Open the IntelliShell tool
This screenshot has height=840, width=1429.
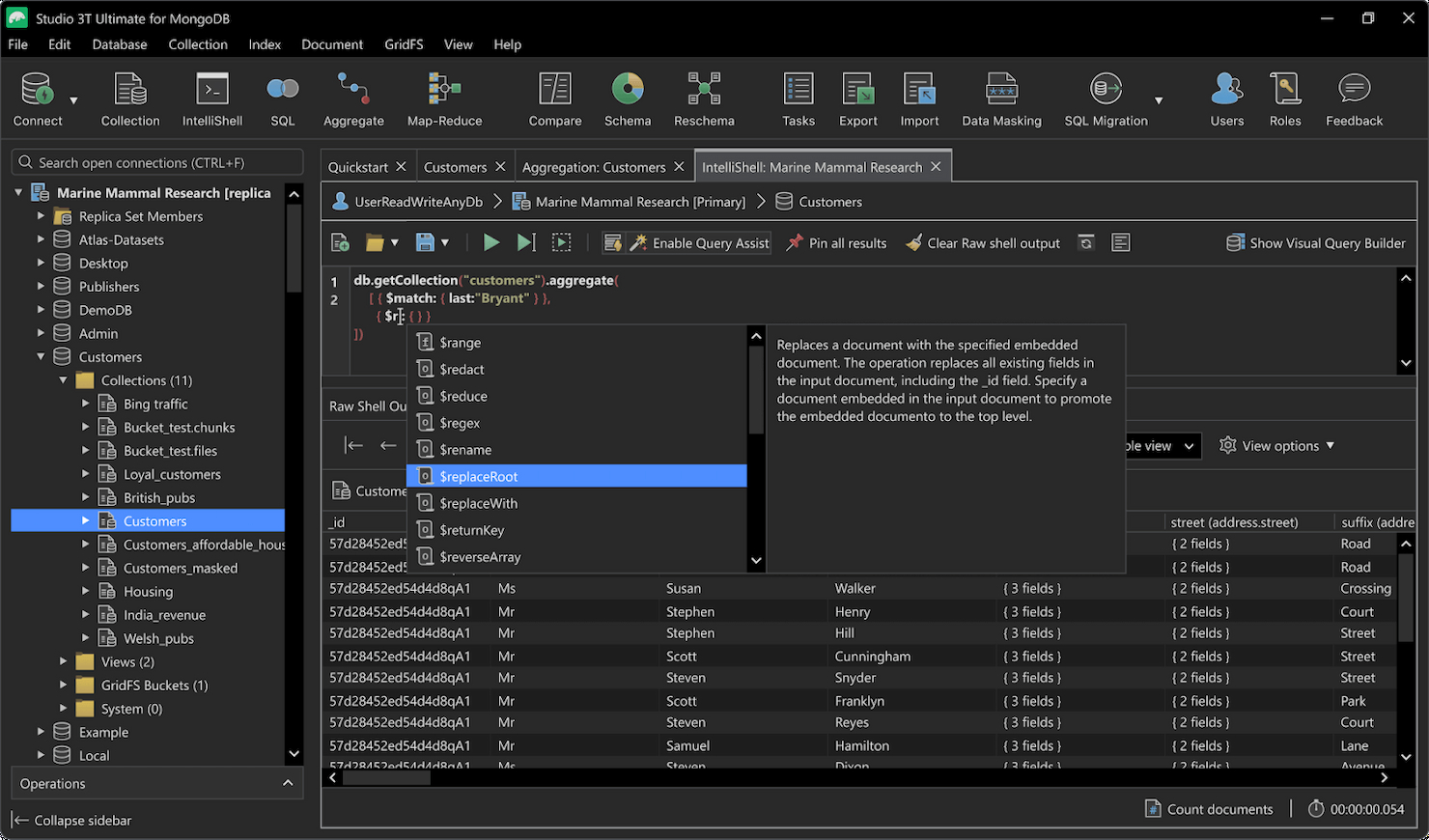pyautogui.click(x=211, y=97)
